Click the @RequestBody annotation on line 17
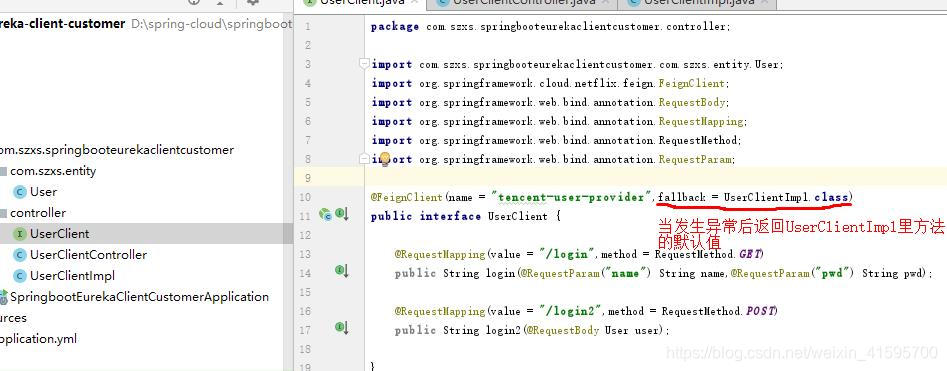The width and height of the screenshot is (947, 371). point(563,331)
